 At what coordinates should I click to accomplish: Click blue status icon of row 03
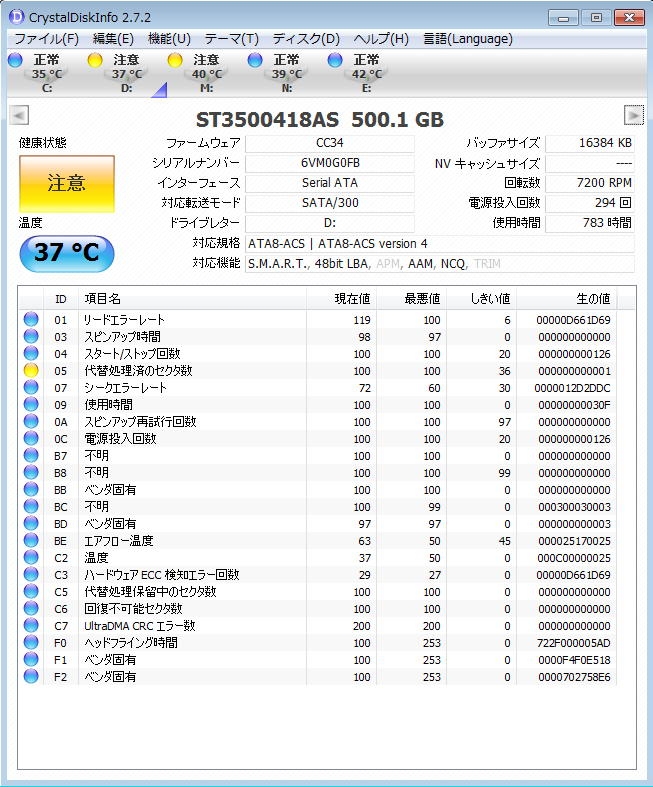[x=31, y=336]
